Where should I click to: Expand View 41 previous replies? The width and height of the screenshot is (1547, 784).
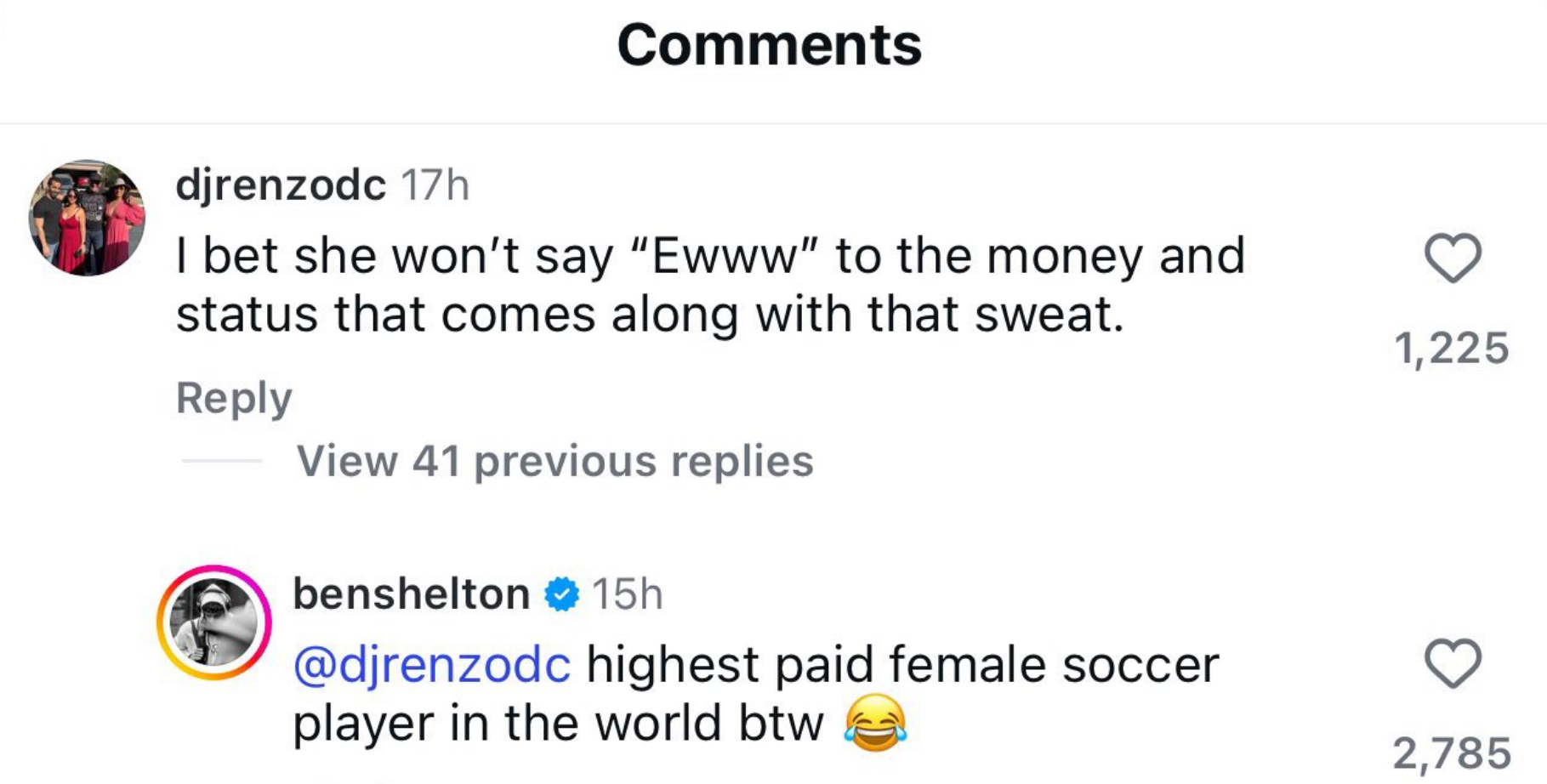pos(555,461)
